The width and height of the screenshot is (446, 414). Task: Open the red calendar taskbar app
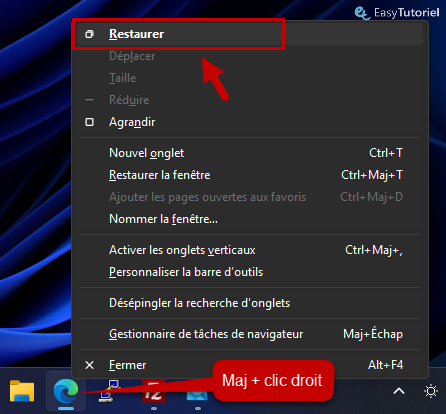coord(154,391)
